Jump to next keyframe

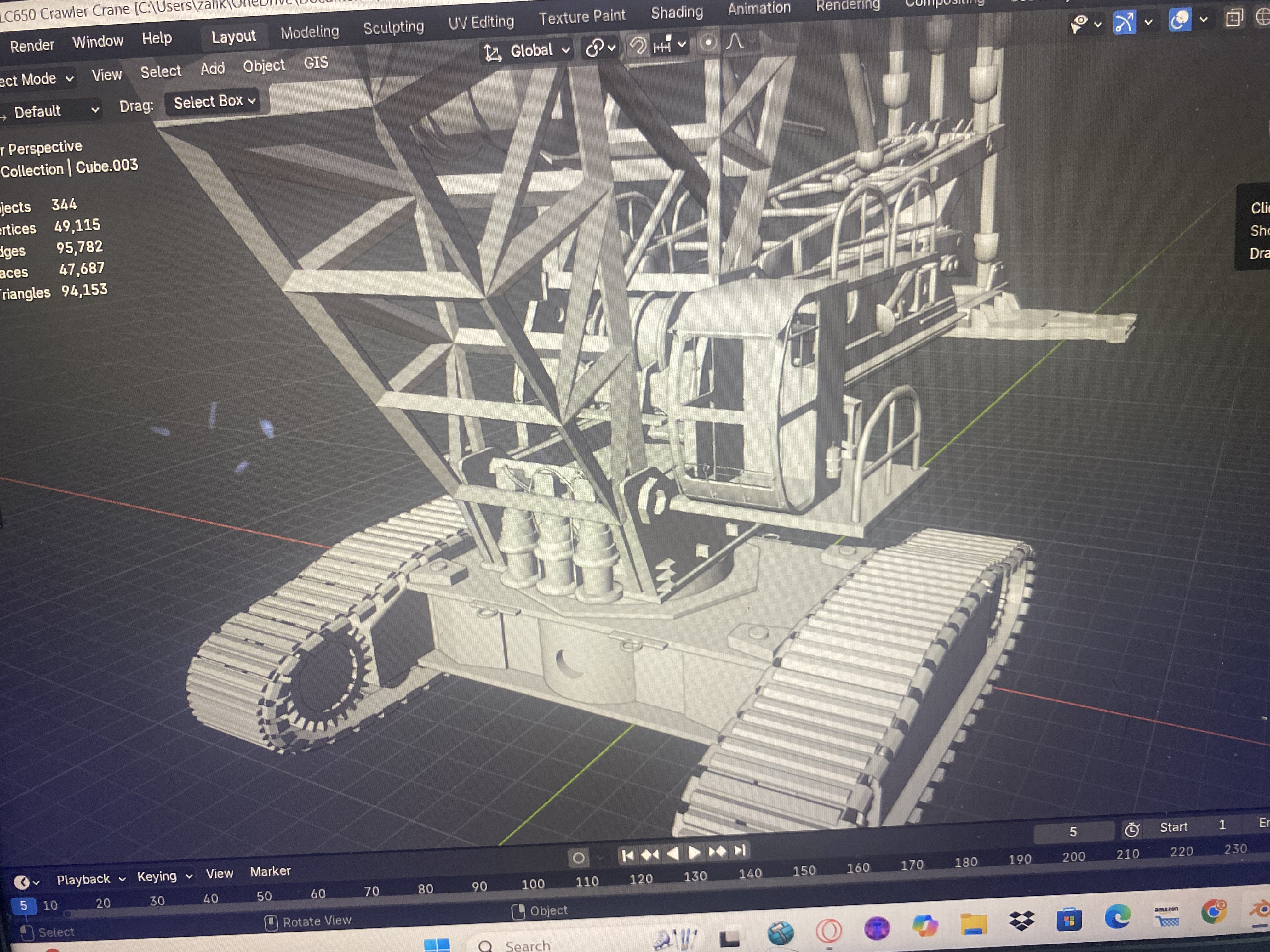point(717,851)
